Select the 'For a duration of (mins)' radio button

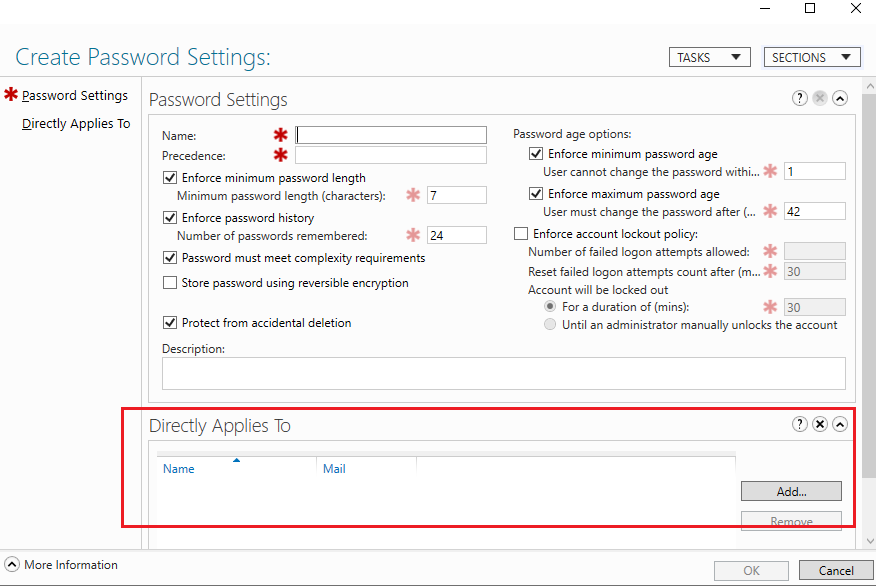coord(550,307)
